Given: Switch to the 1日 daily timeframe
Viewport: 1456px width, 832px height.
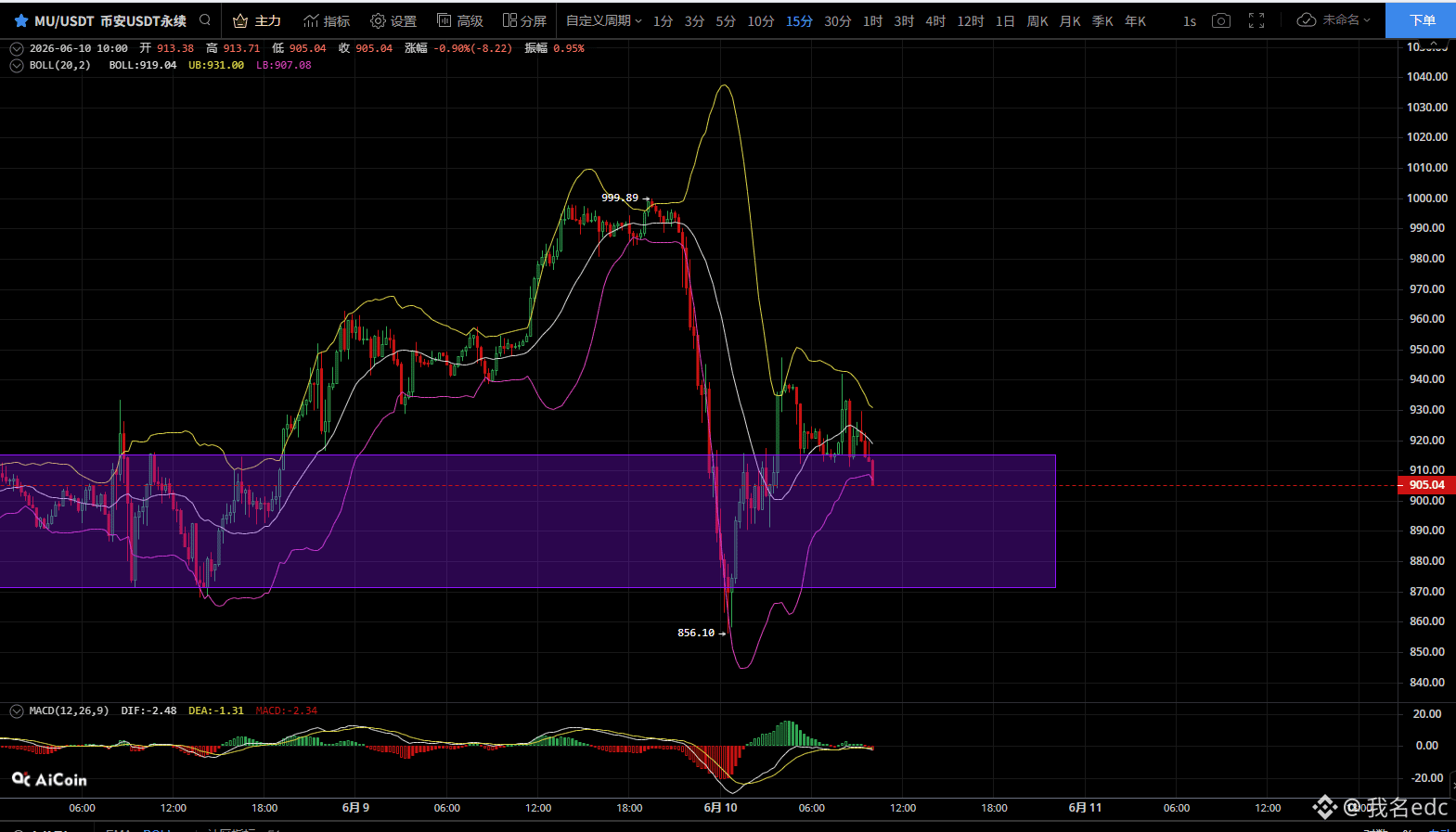Looking at the screenshot, I should (1005, 20).
